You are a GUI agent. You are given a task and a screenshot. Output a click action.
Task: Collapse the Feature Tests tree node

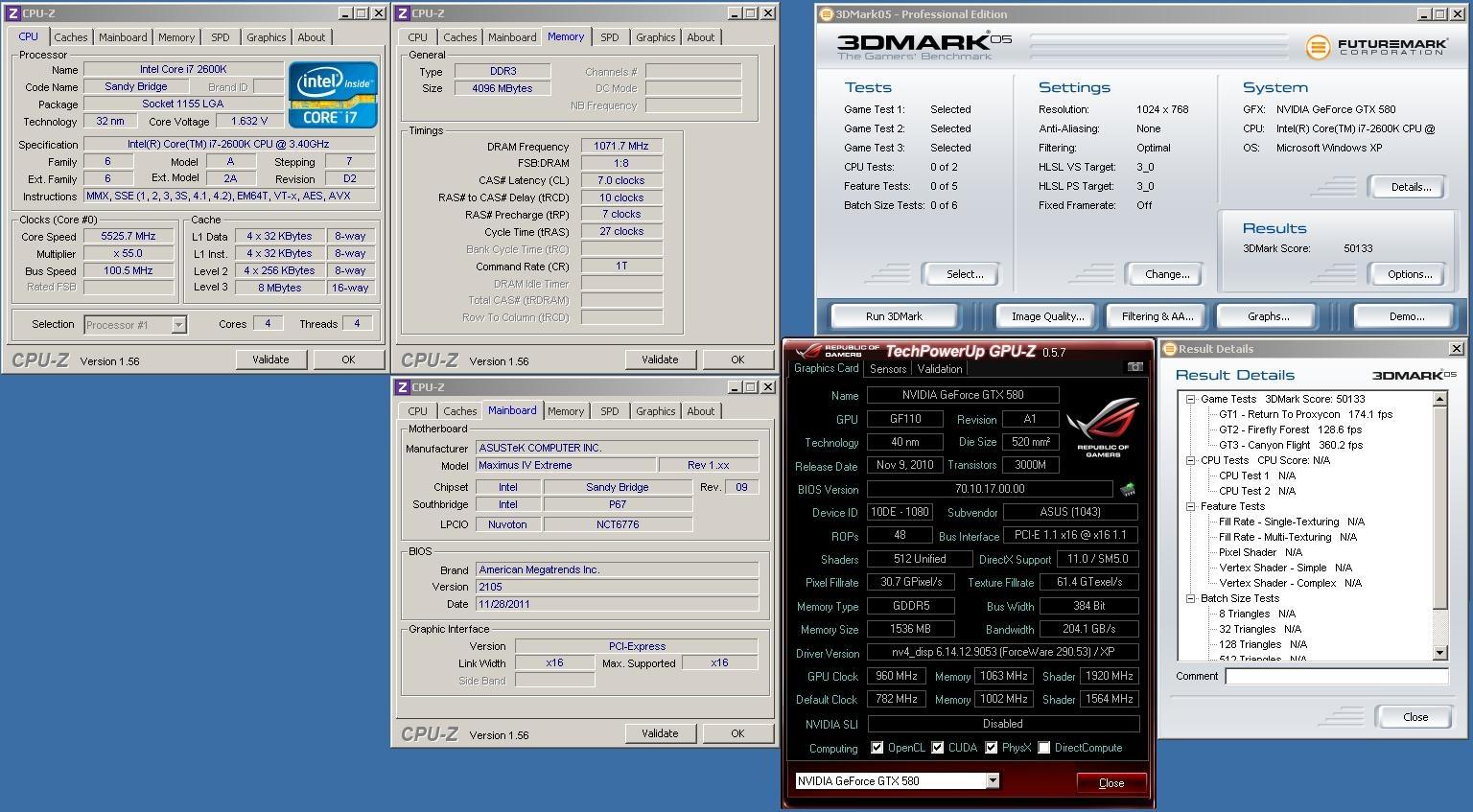(1190, 506)
